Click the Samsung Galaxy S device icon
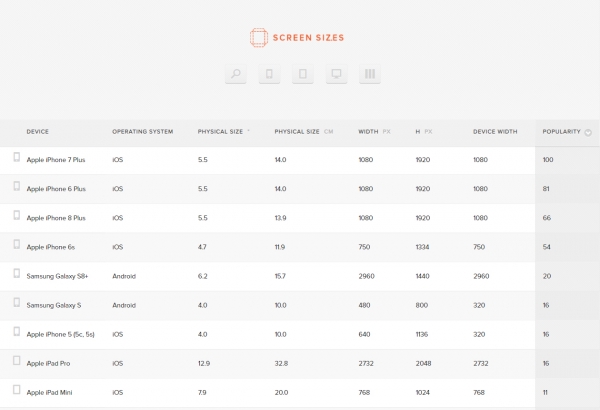 tap(16, 302)
